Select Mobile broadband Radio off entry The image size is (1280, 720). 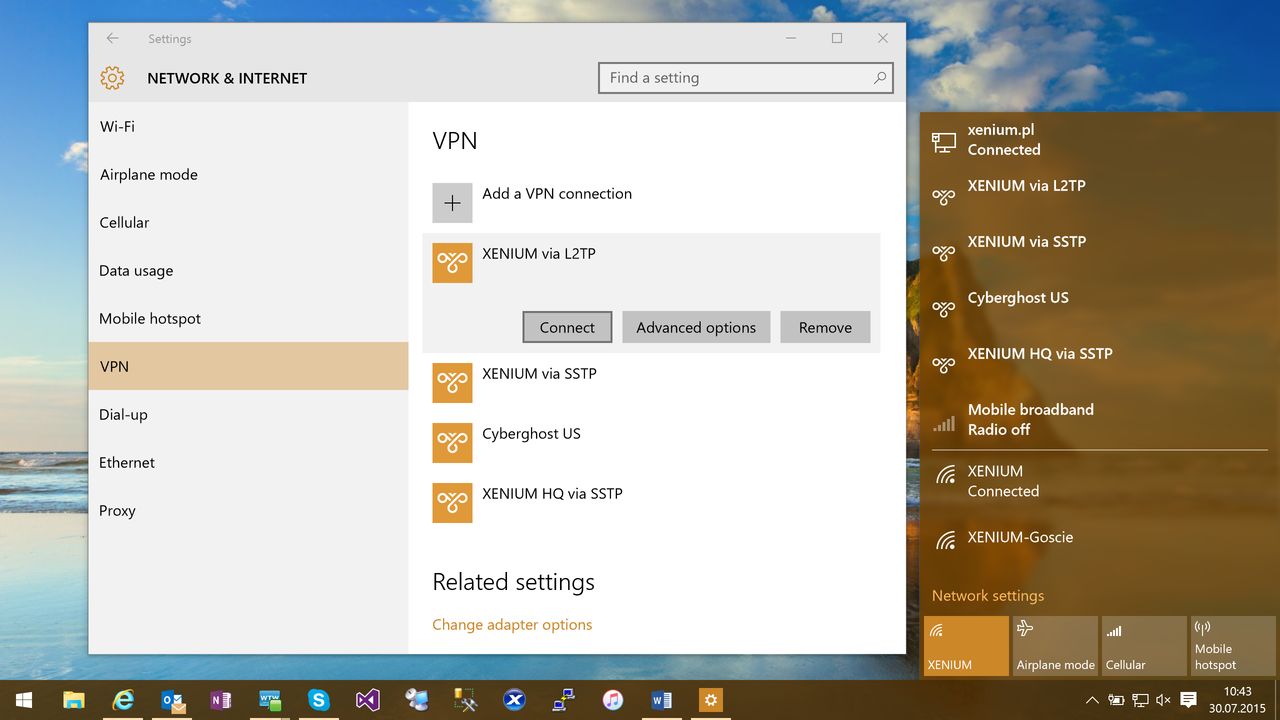pyautogui.click(x=1098, y=419)
